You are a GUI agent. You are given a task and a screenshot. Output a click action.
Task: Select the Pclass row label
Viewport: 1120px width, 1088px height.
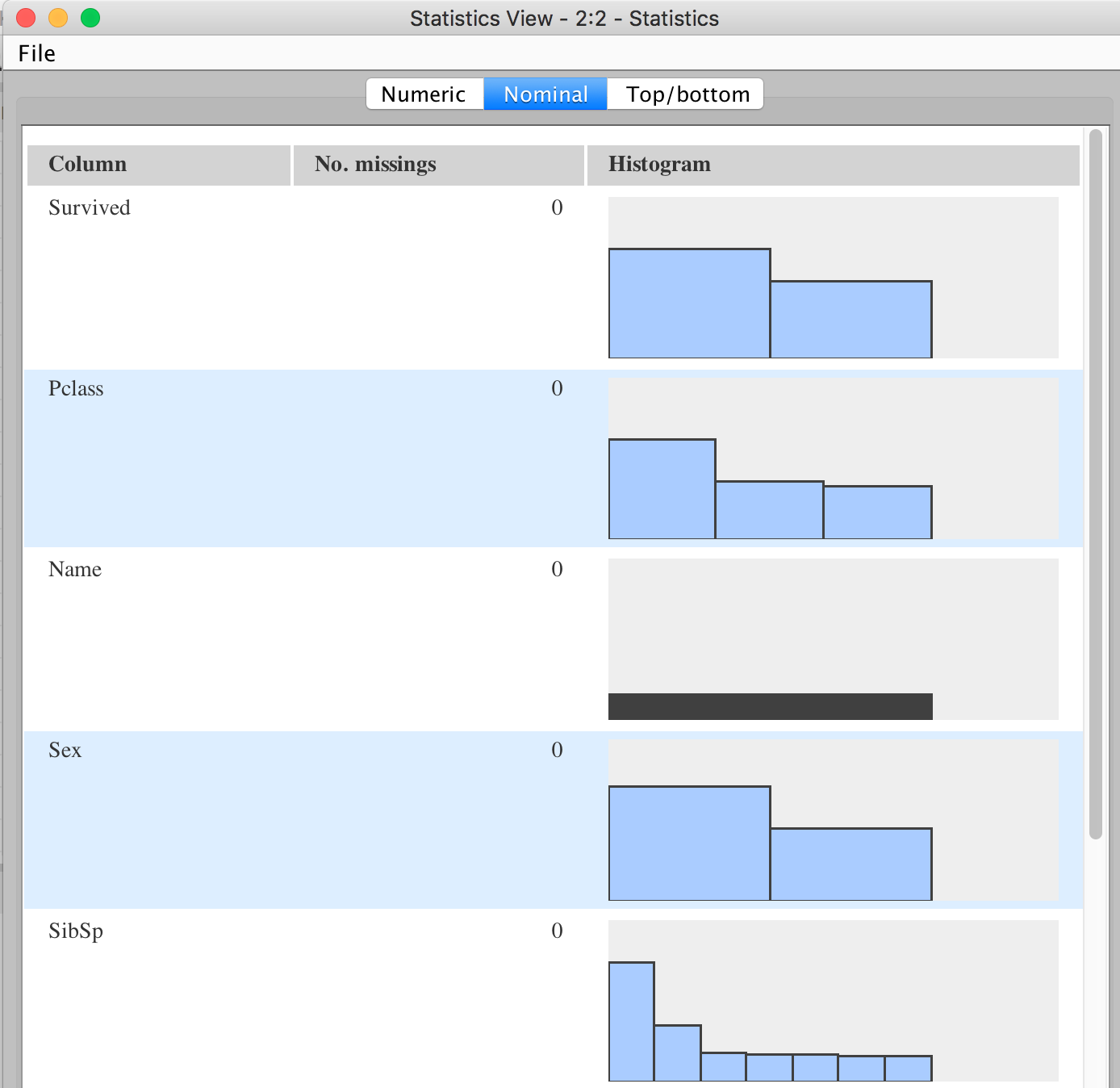point(76,389)
